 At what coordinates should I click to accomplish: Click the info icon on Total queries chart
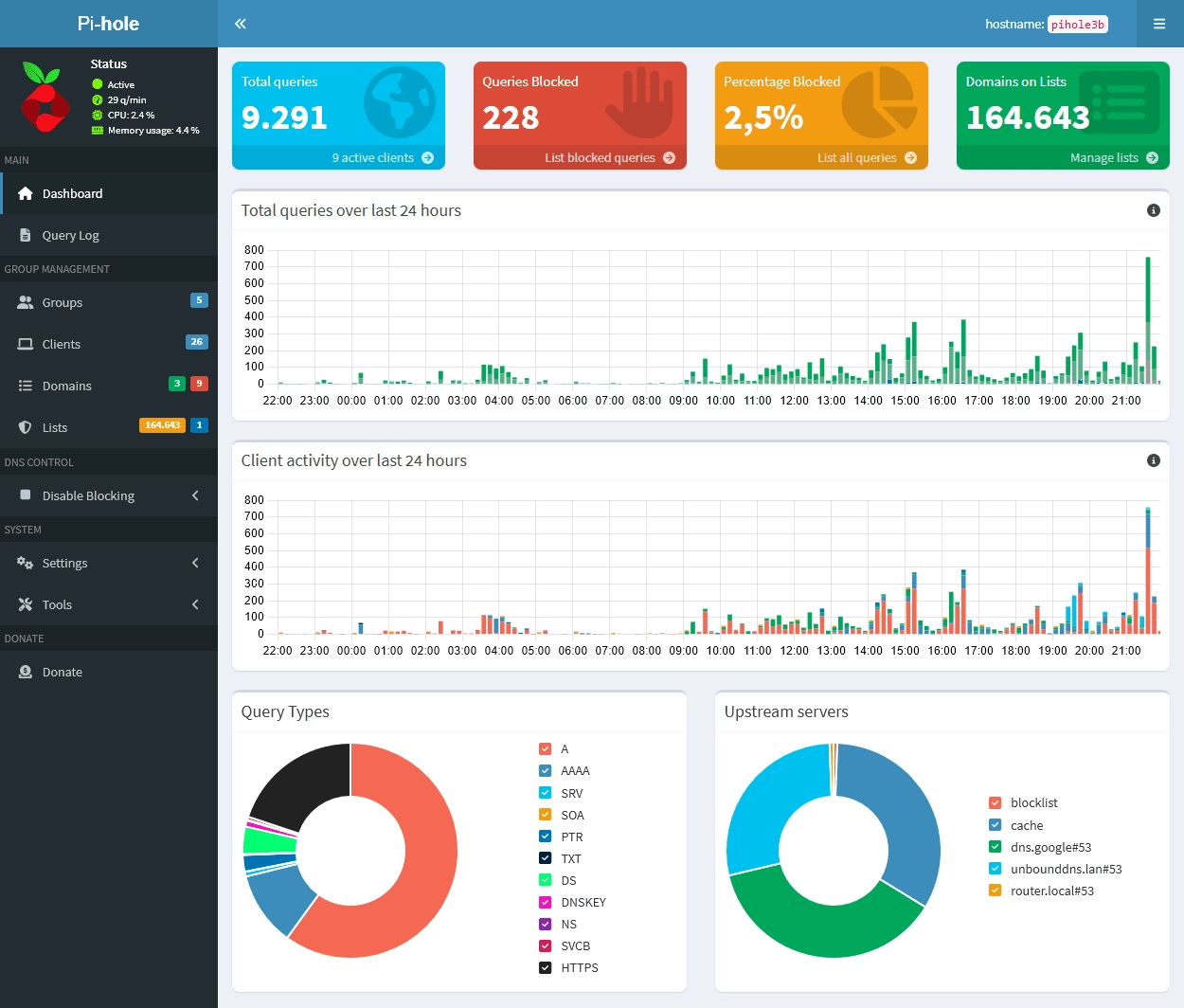[x=1153, y=210]
